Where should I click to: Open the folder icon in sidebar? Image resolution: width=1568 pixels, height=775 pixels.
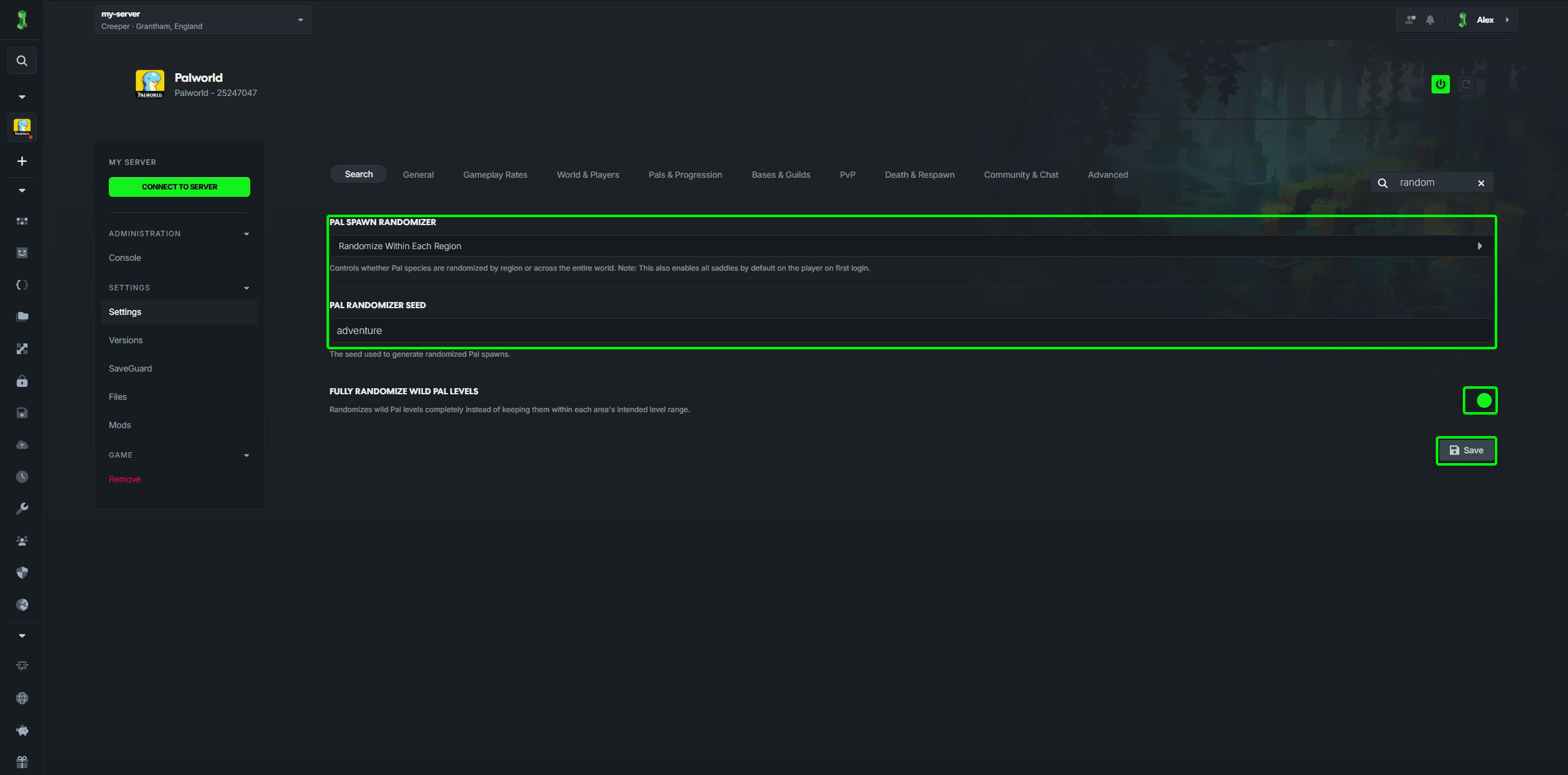click(x=22, y=317)
